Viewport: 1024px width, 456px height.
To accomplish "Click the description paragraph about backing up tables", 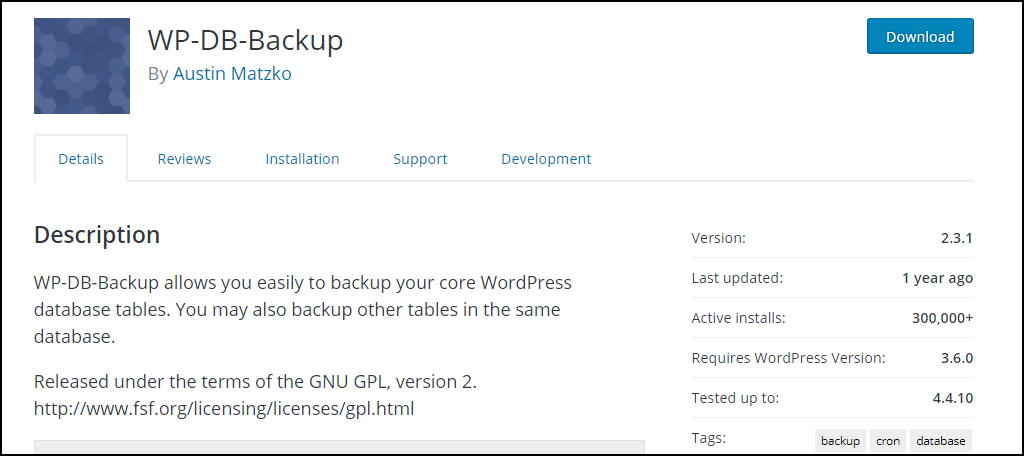I will point(303,310).
